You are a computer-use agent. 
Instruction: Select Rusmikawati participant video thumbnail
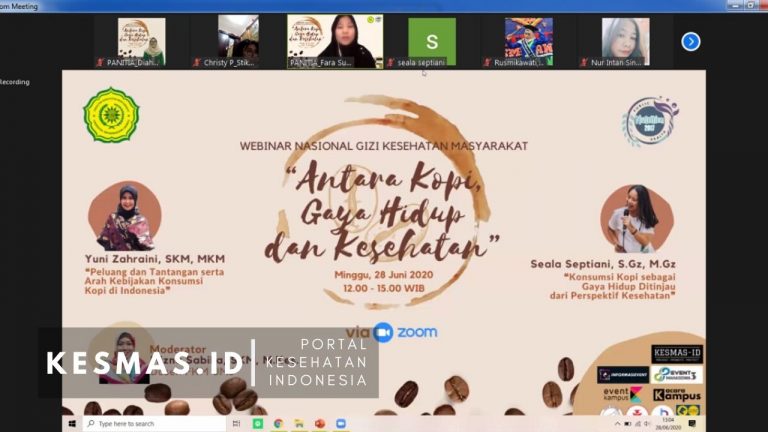coord(529,42)
